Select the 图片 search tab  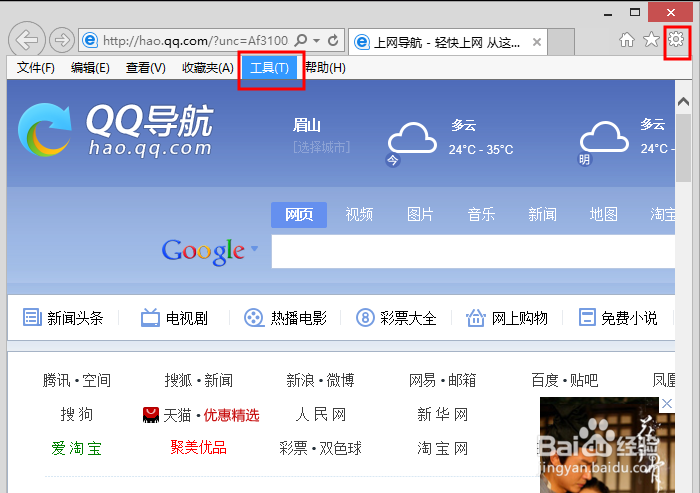pyautogui.click(x=420, y=215)
